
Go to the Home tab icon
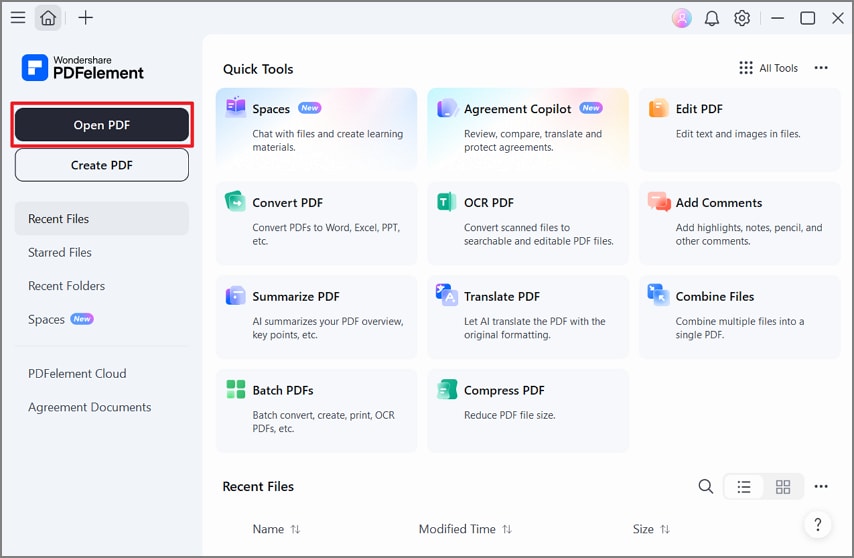point(48,18)
